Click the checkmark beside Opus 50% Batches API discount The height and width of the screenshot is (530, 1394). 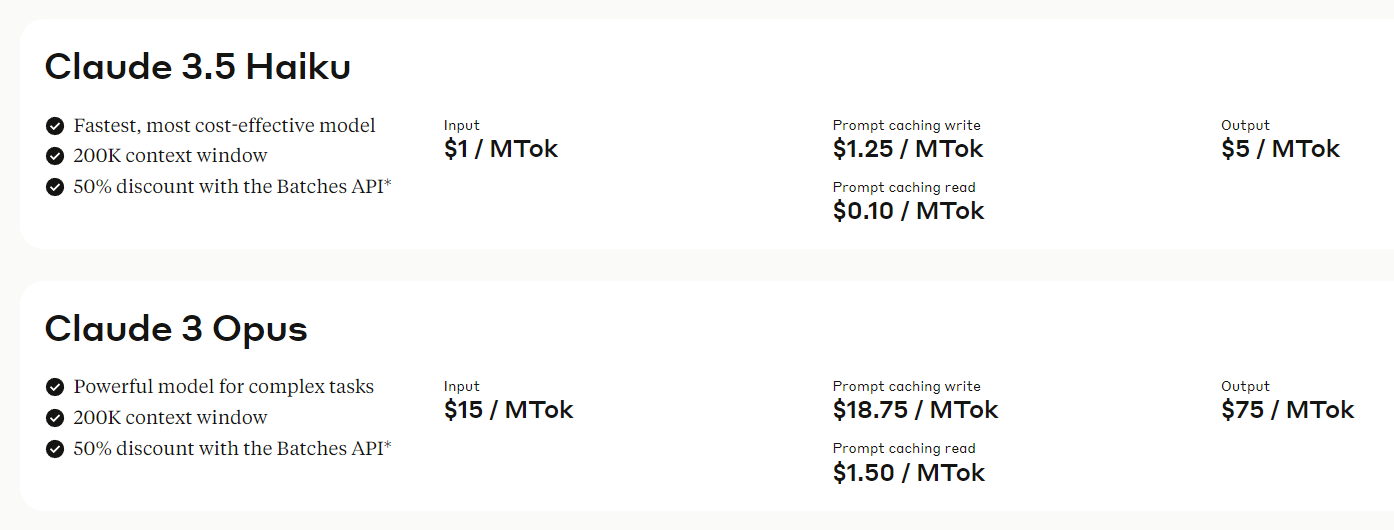55,449
